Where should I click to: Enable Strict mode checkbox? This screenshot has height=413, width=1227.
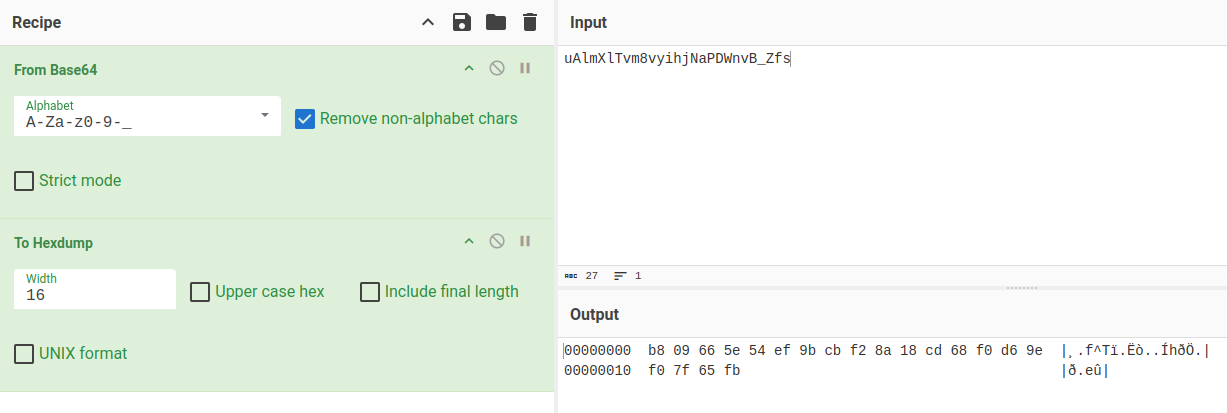24,181
